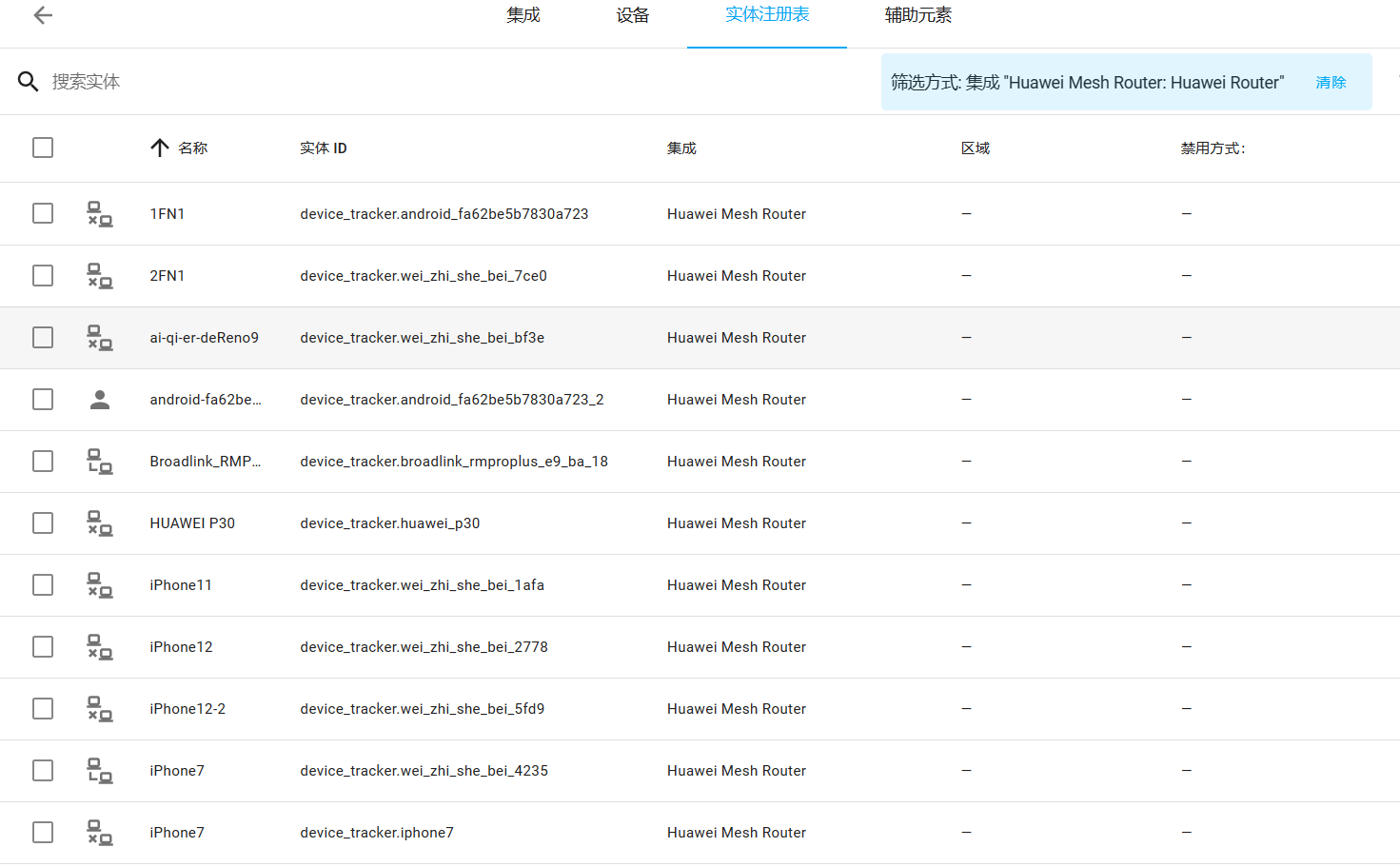Image resolution: width=1400 pixels, height=867 pixels.
Task: Go back using the left arrow icon
Action: pos(43,15)
